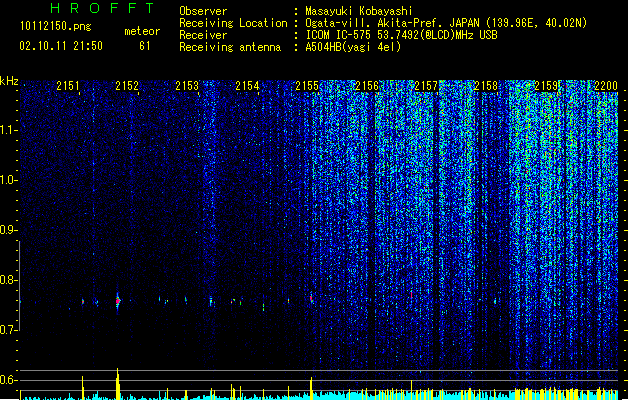Screen dimensions: 629x400
Task: Click the 0.9 kHz axis label
Action: coord(8,230)
